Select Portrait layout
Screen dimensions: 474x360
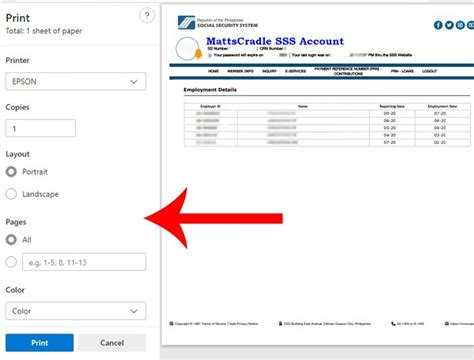click(11, 172)
